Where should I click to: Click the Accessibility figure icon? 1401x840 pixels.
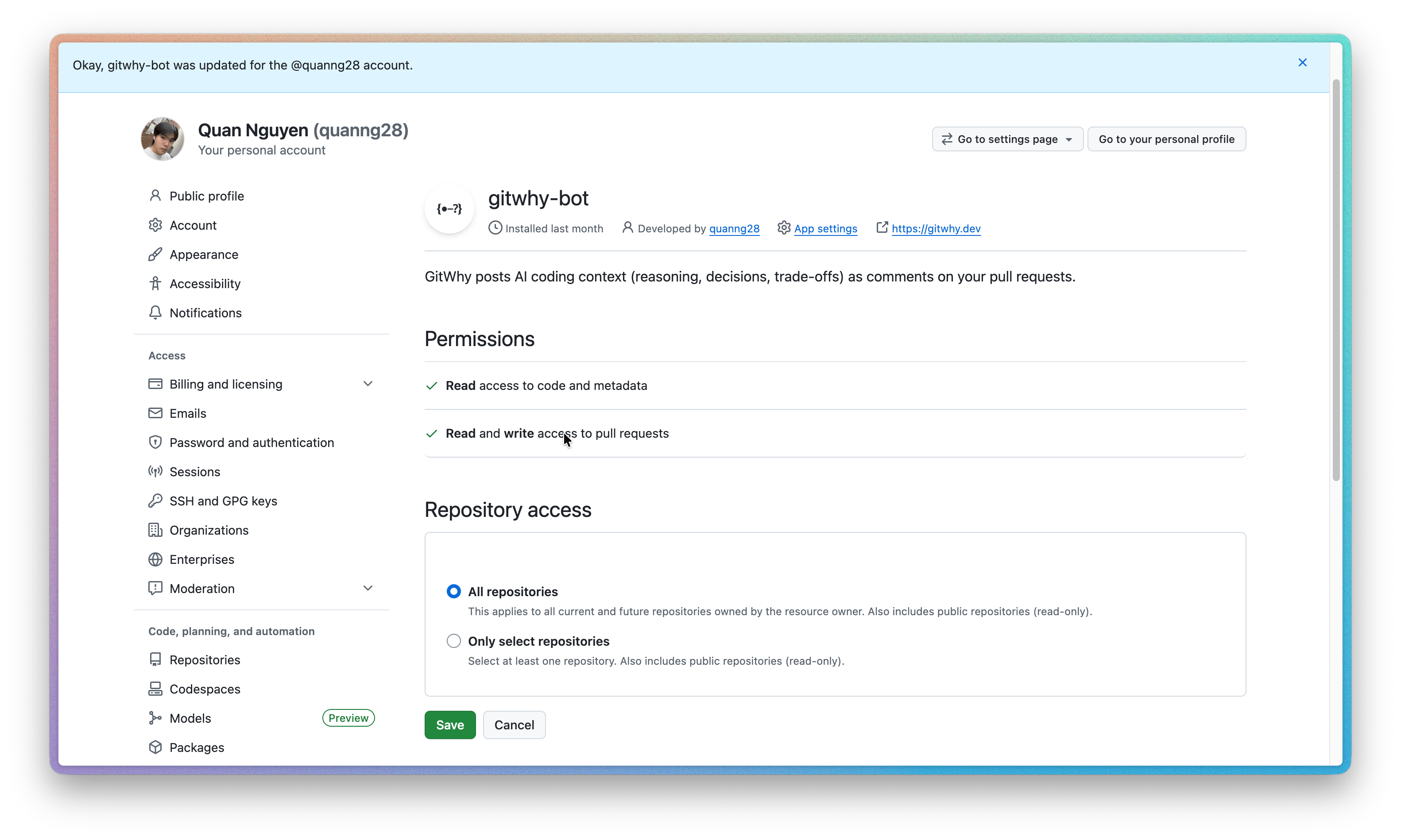(155, 284)
